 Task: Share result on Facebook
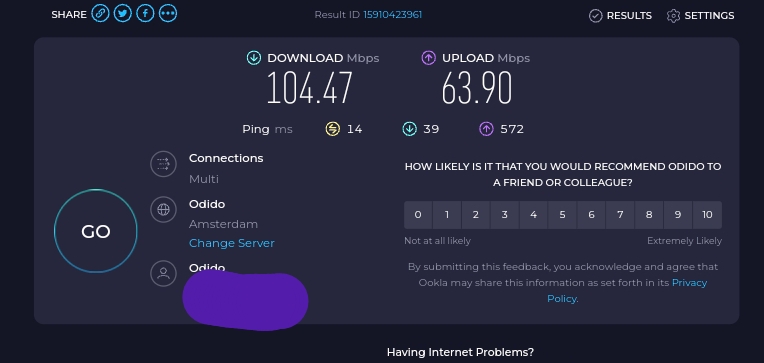[x=145, y=14]
